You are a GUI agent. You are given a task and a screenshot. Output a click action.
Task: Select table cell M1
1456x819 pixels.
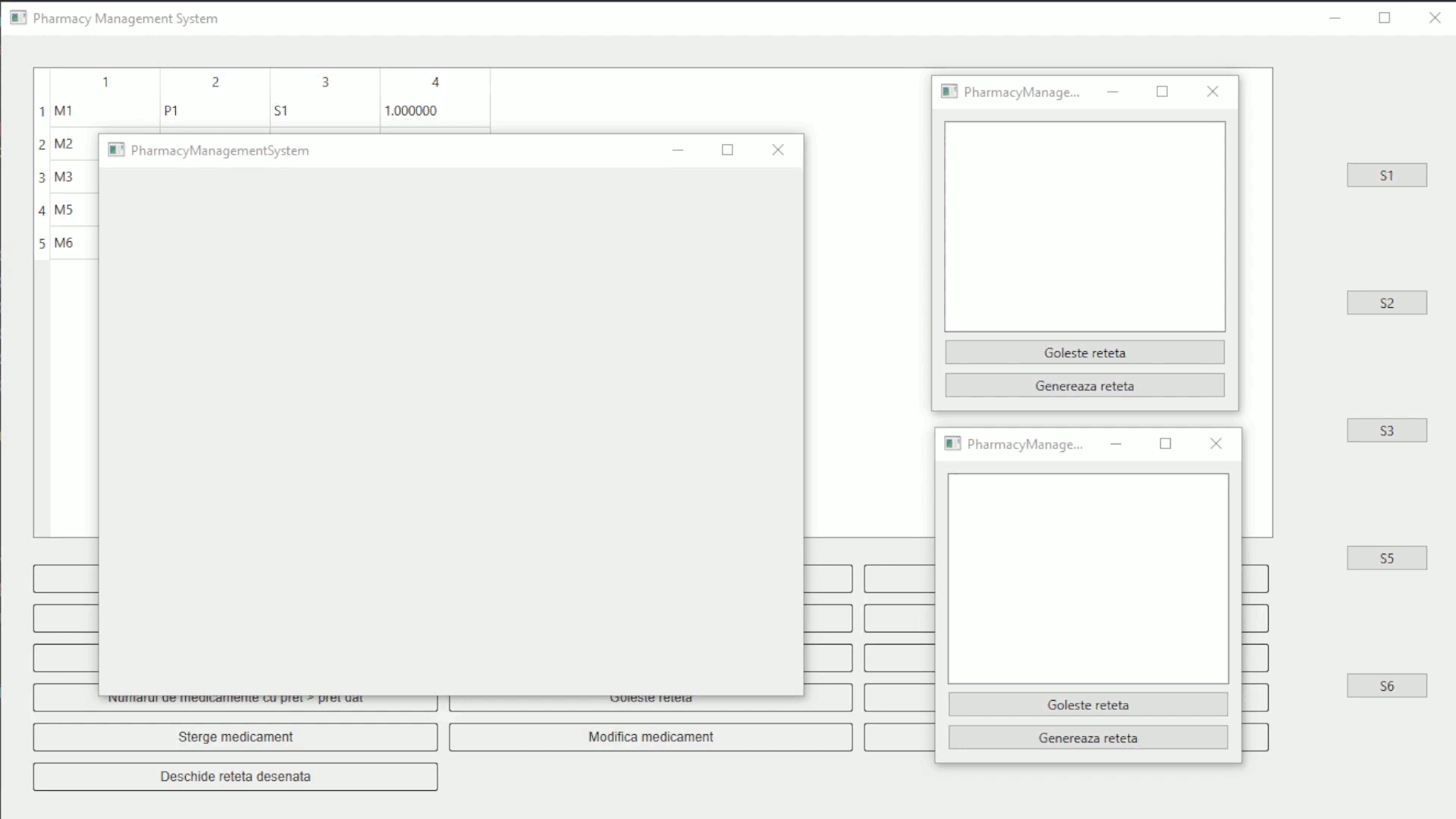tap(105, 111)
